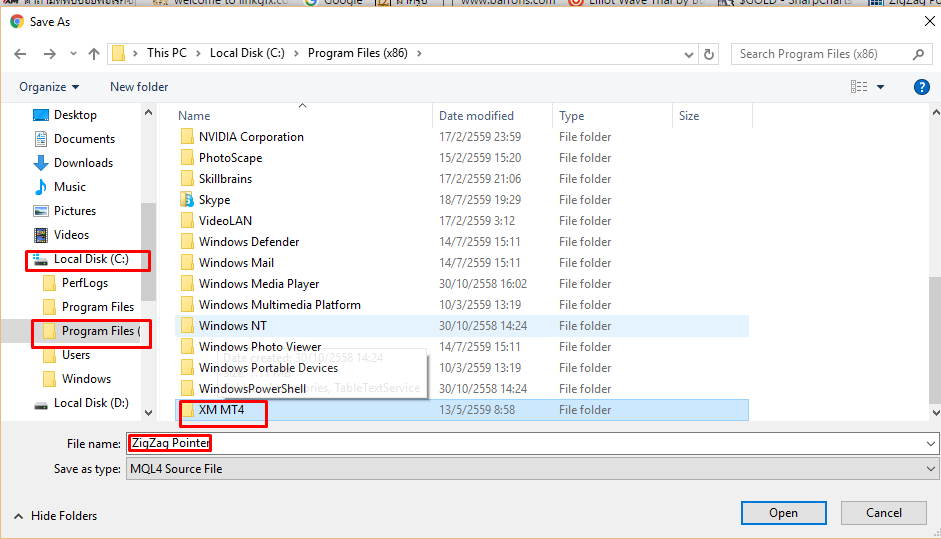Click the Open button
This screenshot has width=941, height=539.
click(x=784, y=513)
